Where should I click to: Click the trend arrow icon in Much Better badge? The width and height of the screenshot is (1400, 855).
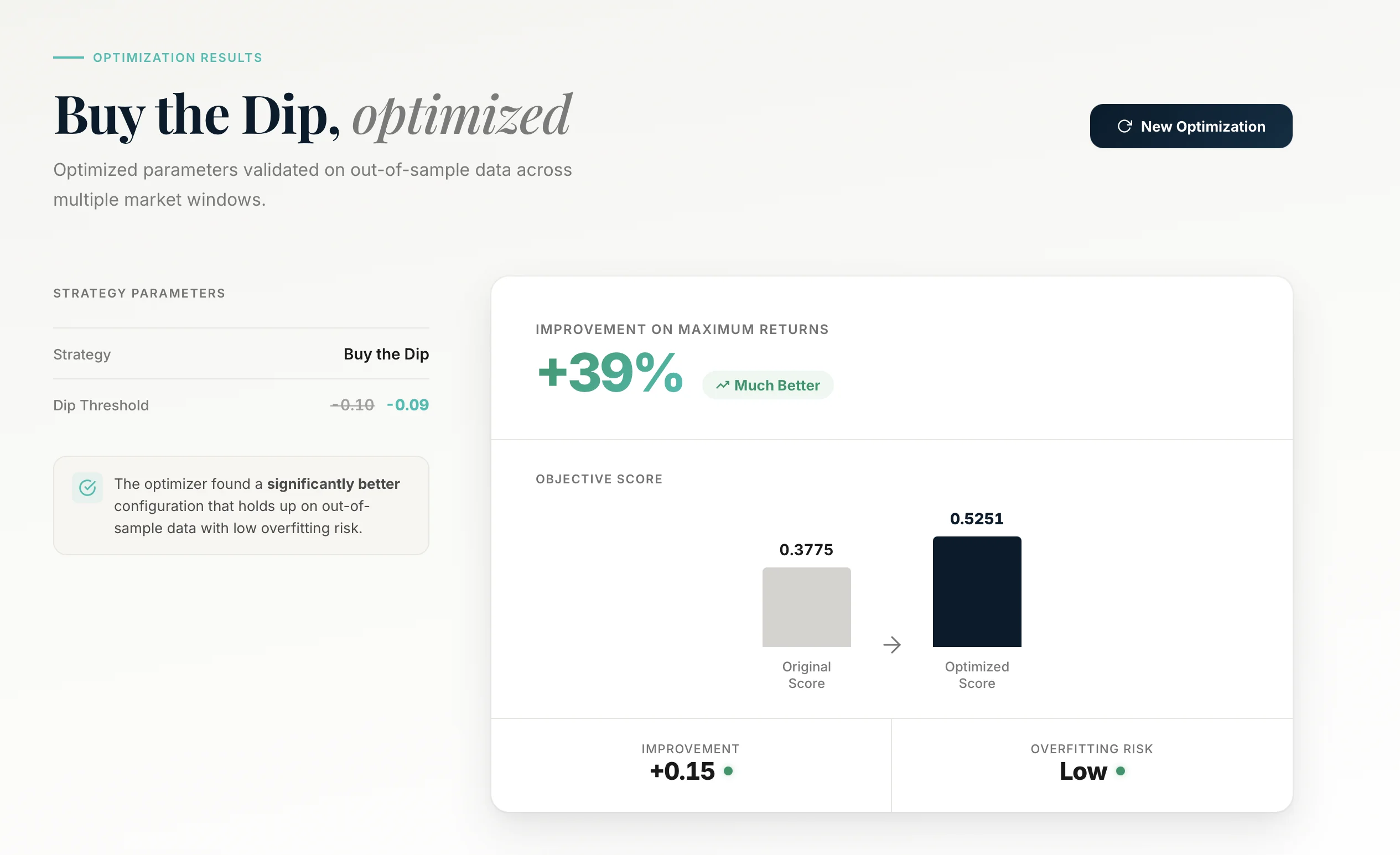click(722, 385)
